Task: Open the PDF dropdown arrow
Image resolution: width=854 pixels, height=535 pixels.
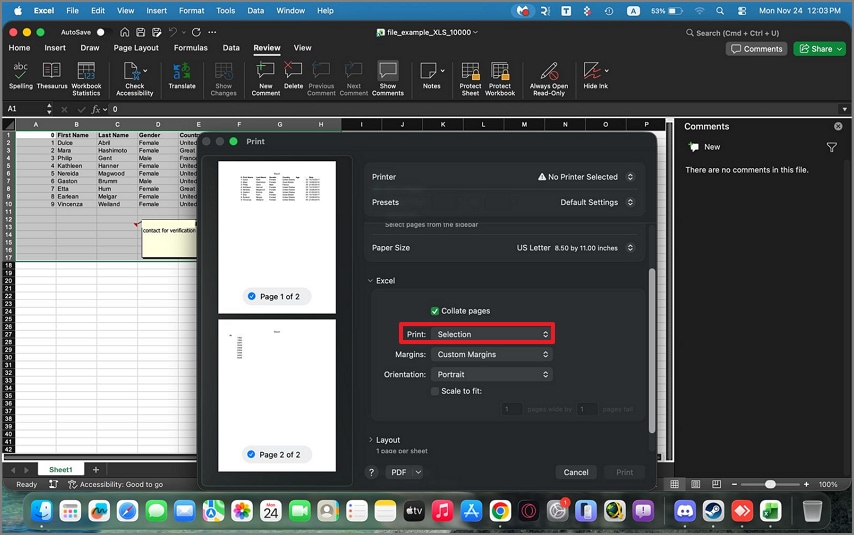Action: click(418, 472)
